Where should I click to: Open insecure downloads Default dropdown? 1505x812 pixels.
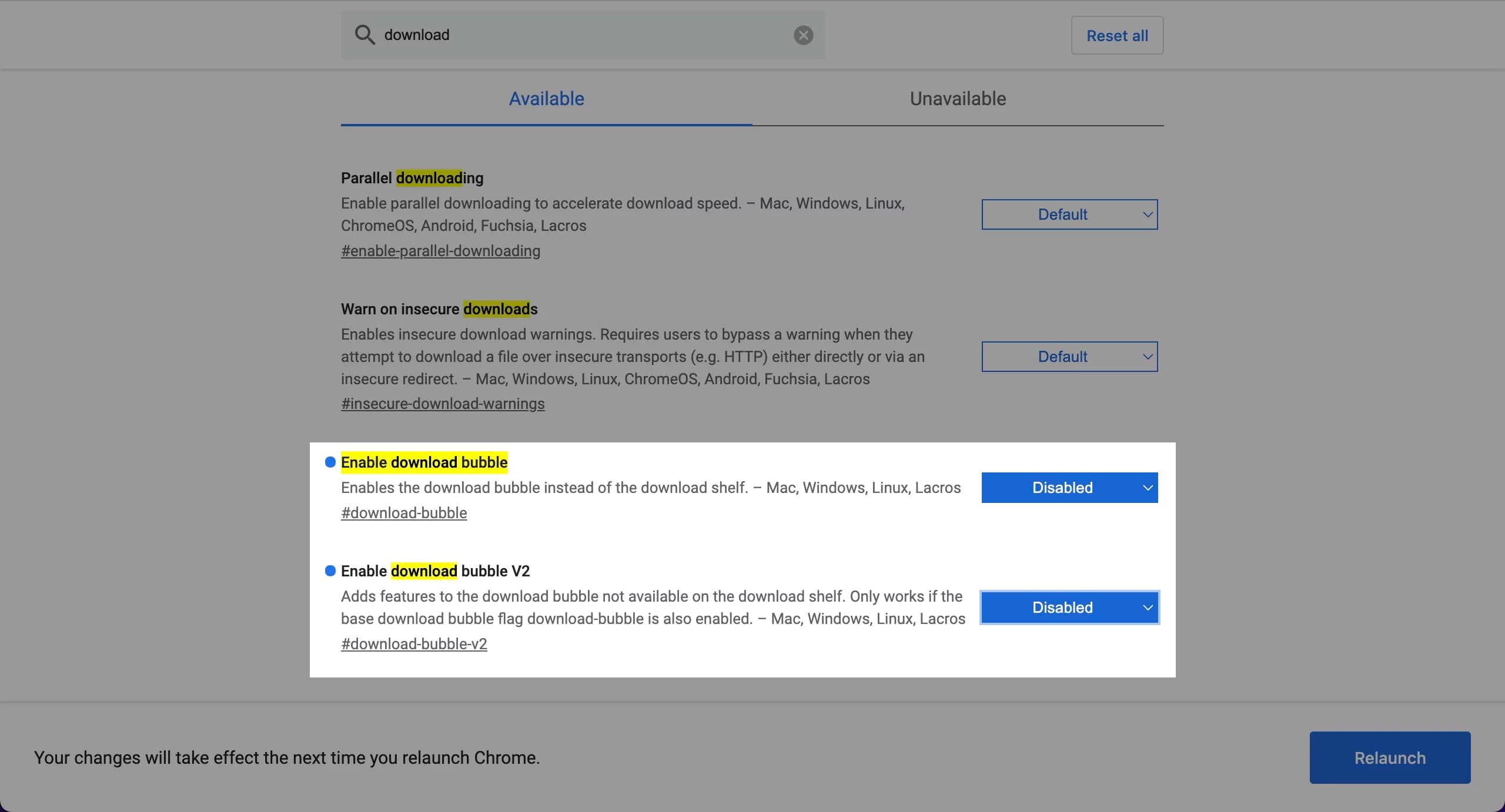point(1069,357)
